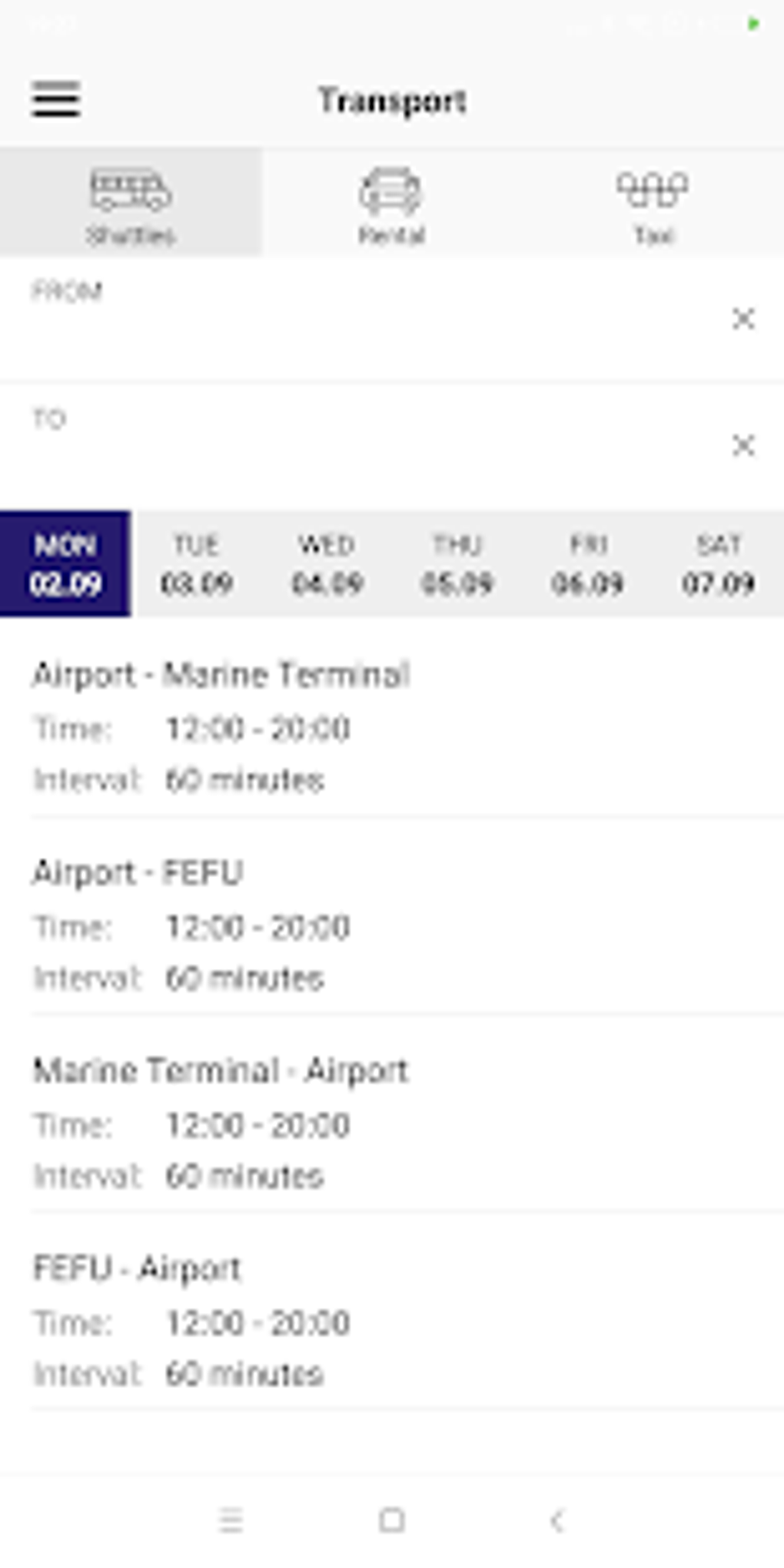This screenshot has height=1568, width=784.
Task: Clear the TO field with X
Action: 742,445
